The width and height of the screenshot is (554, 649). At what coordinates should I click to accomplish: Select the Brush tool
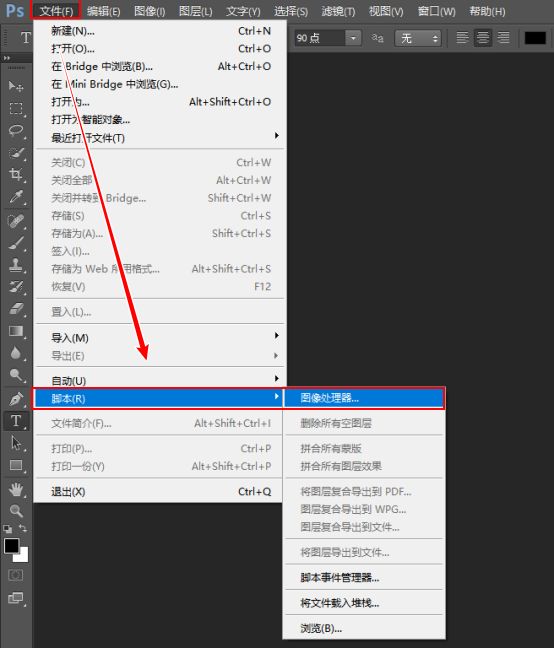[x=16, y=243]
